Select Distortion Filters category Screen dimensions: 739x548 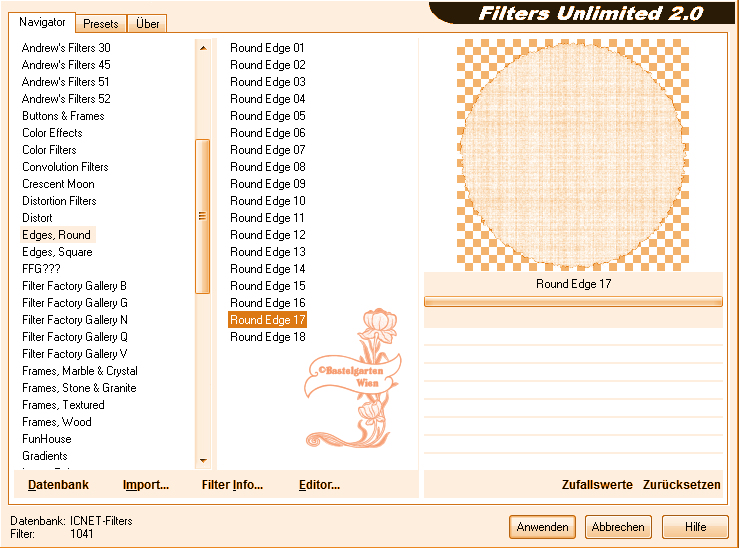(x=59, y=201)
